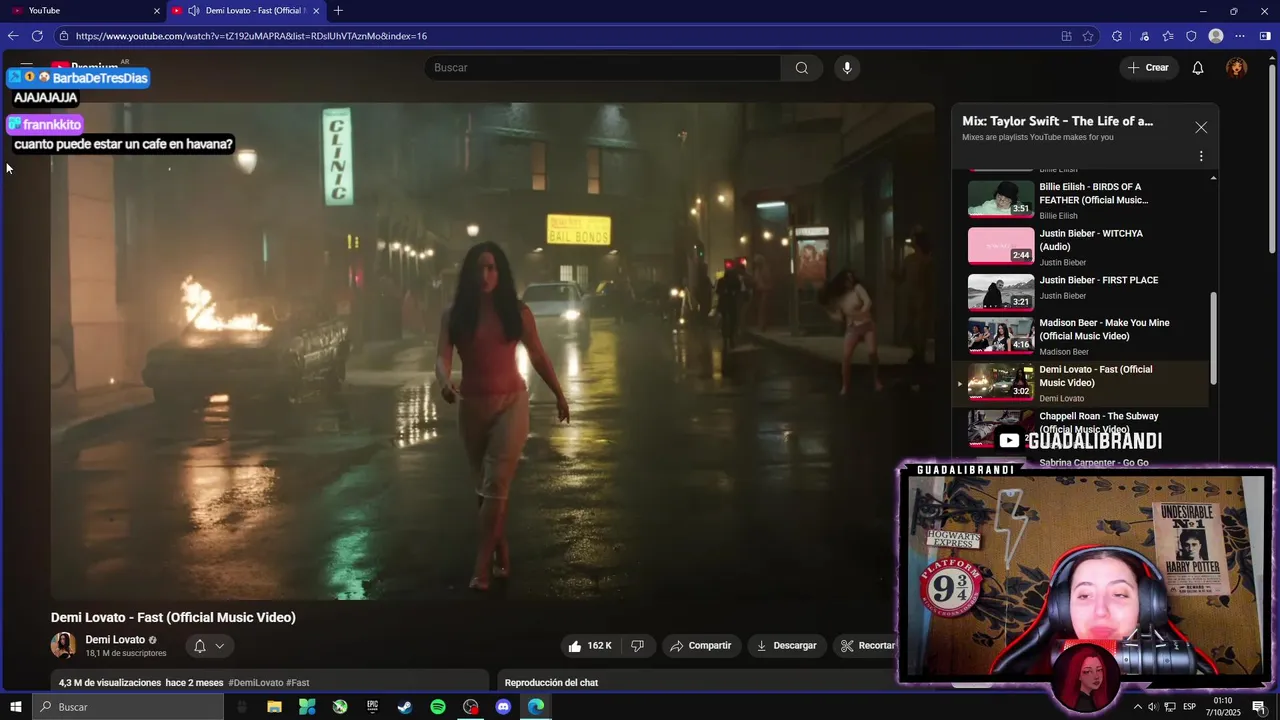Open a new browser tab with plus
This screenshot has width=1280, height=720.
[x=338, y=11]
